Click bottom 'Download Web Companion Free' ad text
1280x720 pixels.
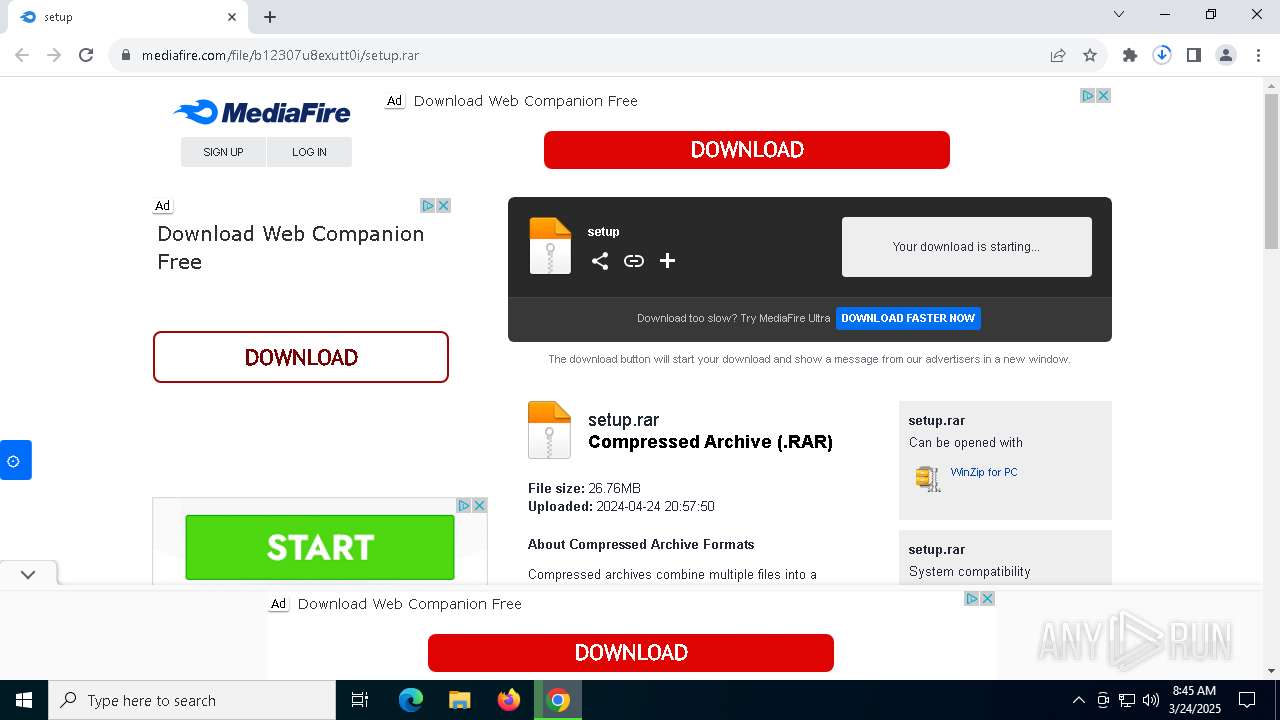pos(410,604)
